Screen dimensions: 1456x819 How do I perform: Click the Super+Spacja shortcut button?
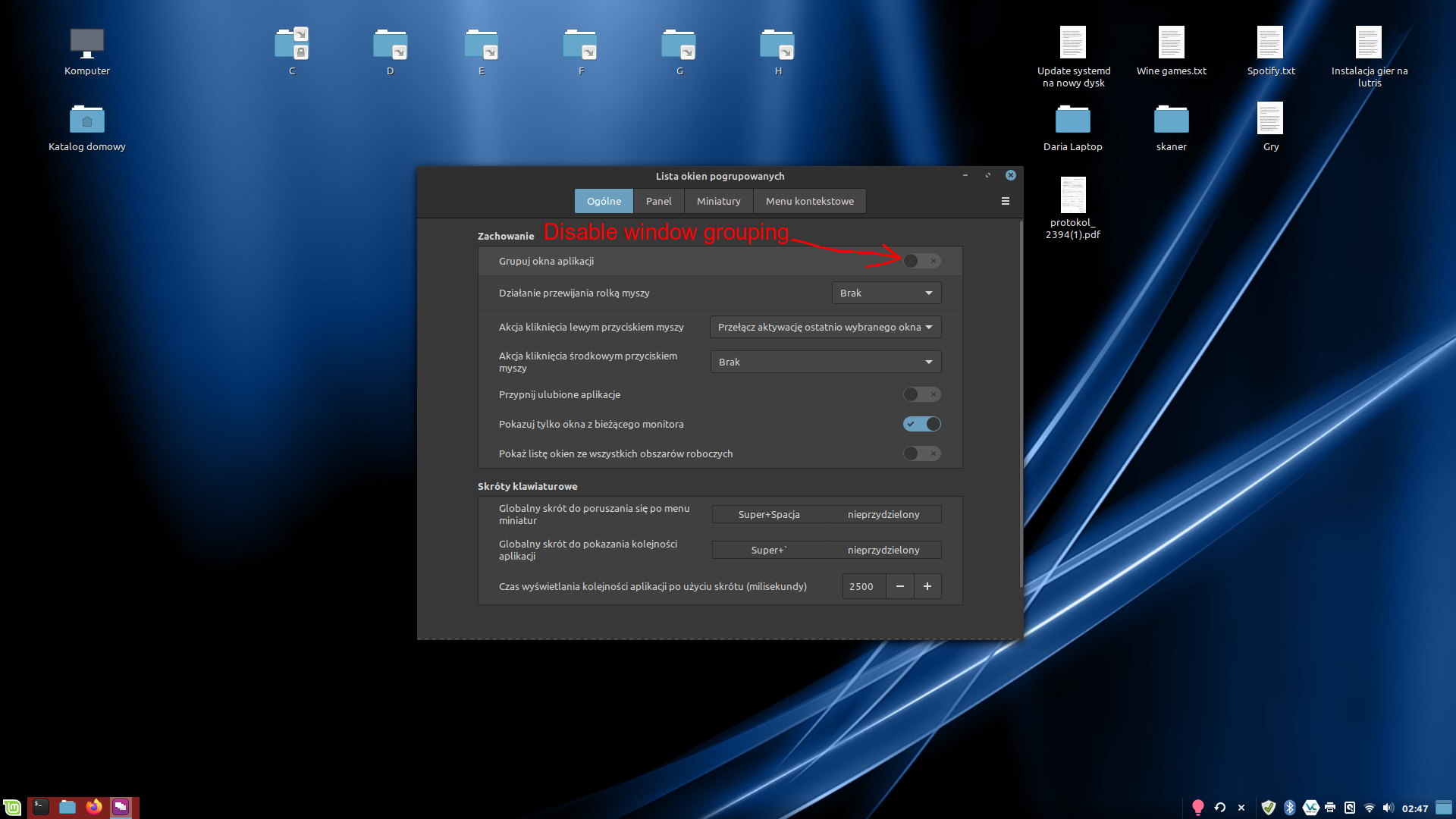768,514
